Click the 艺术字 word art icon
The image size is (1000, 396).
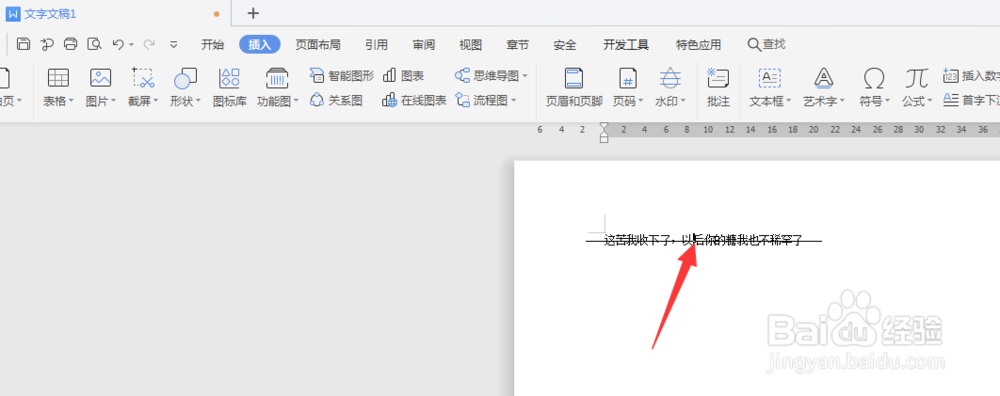pos(823,78)
